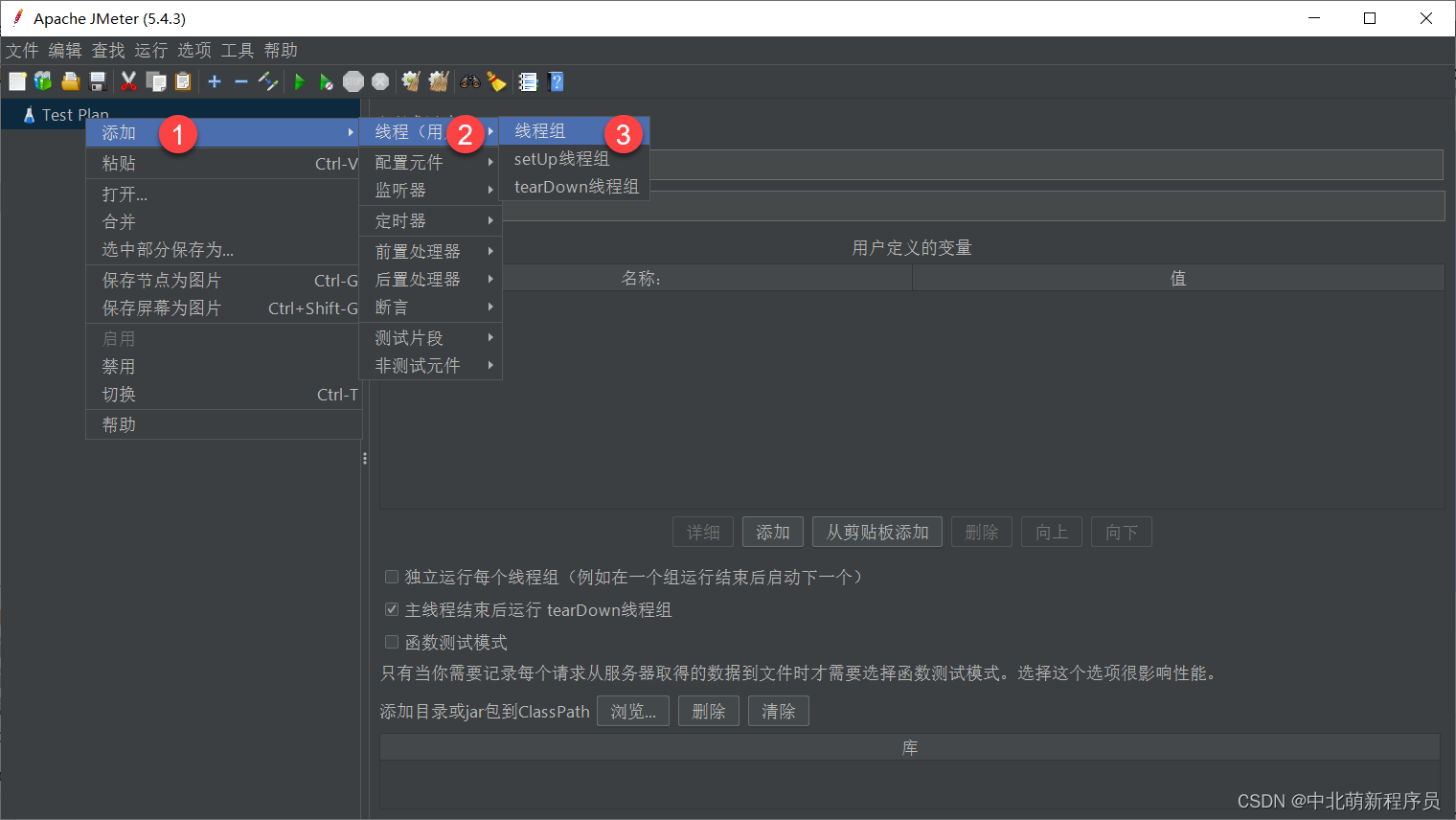Click the Stop sign icon
1456x820 pixels.
[353, 81]
